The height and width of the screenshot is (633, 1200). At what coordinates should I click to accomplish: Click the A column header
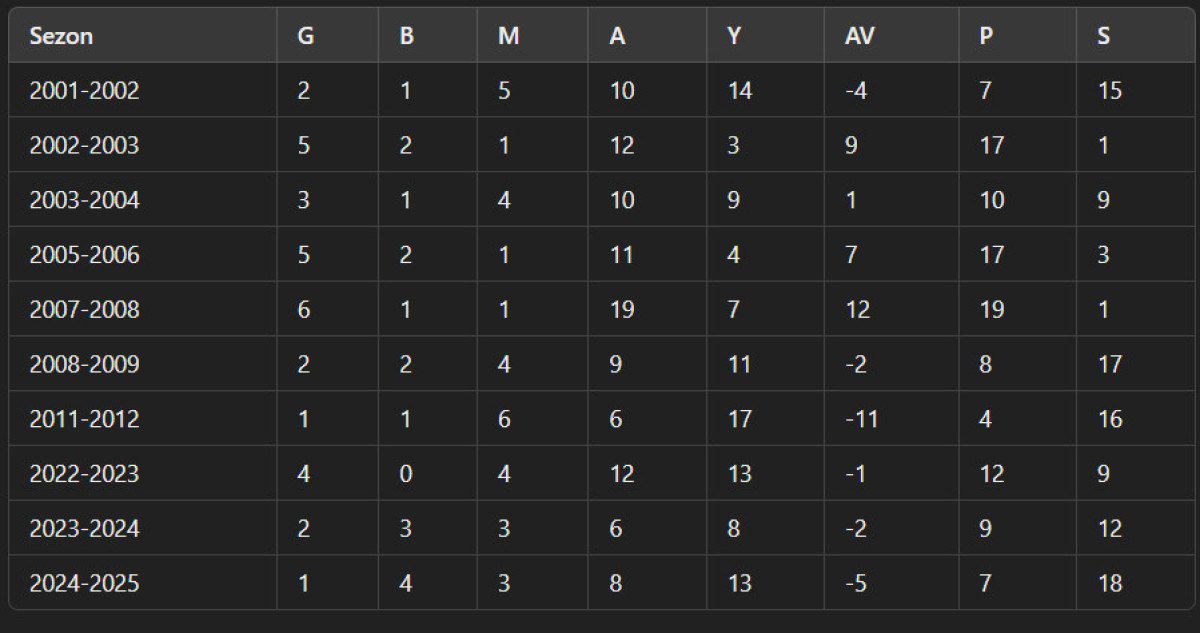click(617, 36)
